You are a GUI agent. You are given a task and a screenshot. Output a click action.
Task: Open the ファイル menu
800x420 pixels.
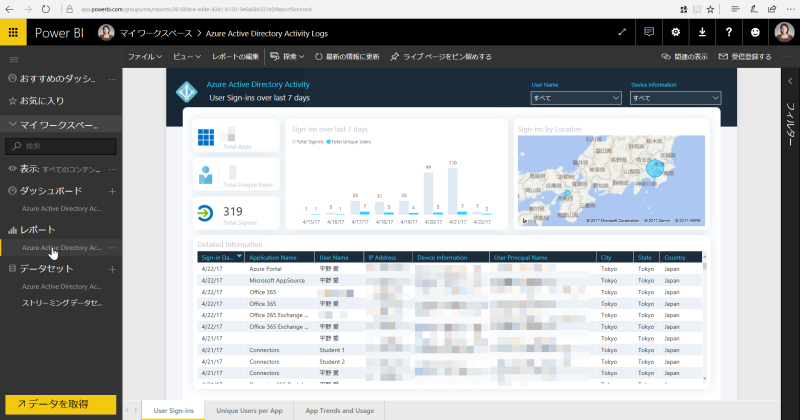(x=144, y=57)
